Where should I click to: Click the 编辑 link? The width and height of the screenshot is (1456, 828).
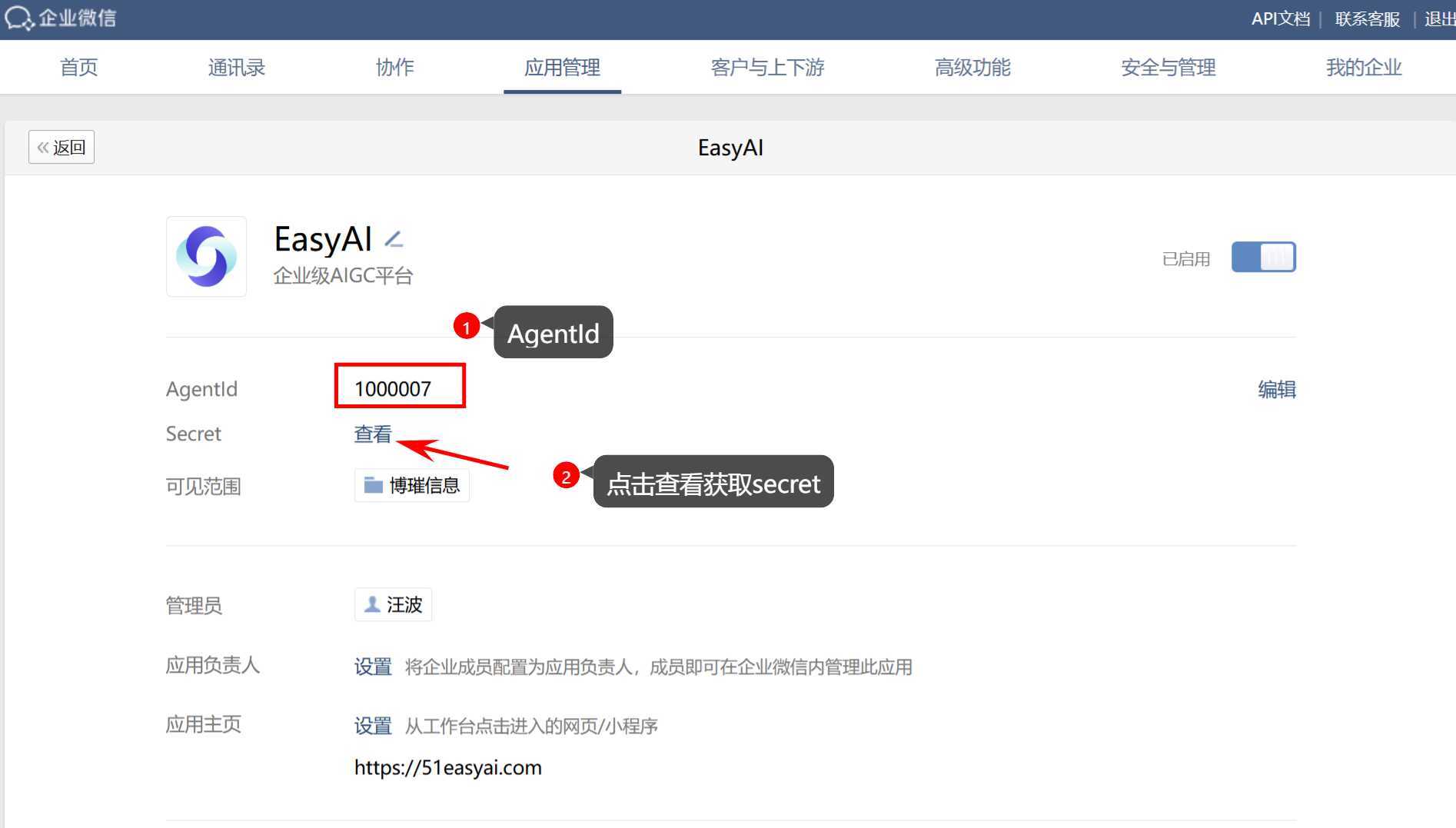pos(1277,390)
